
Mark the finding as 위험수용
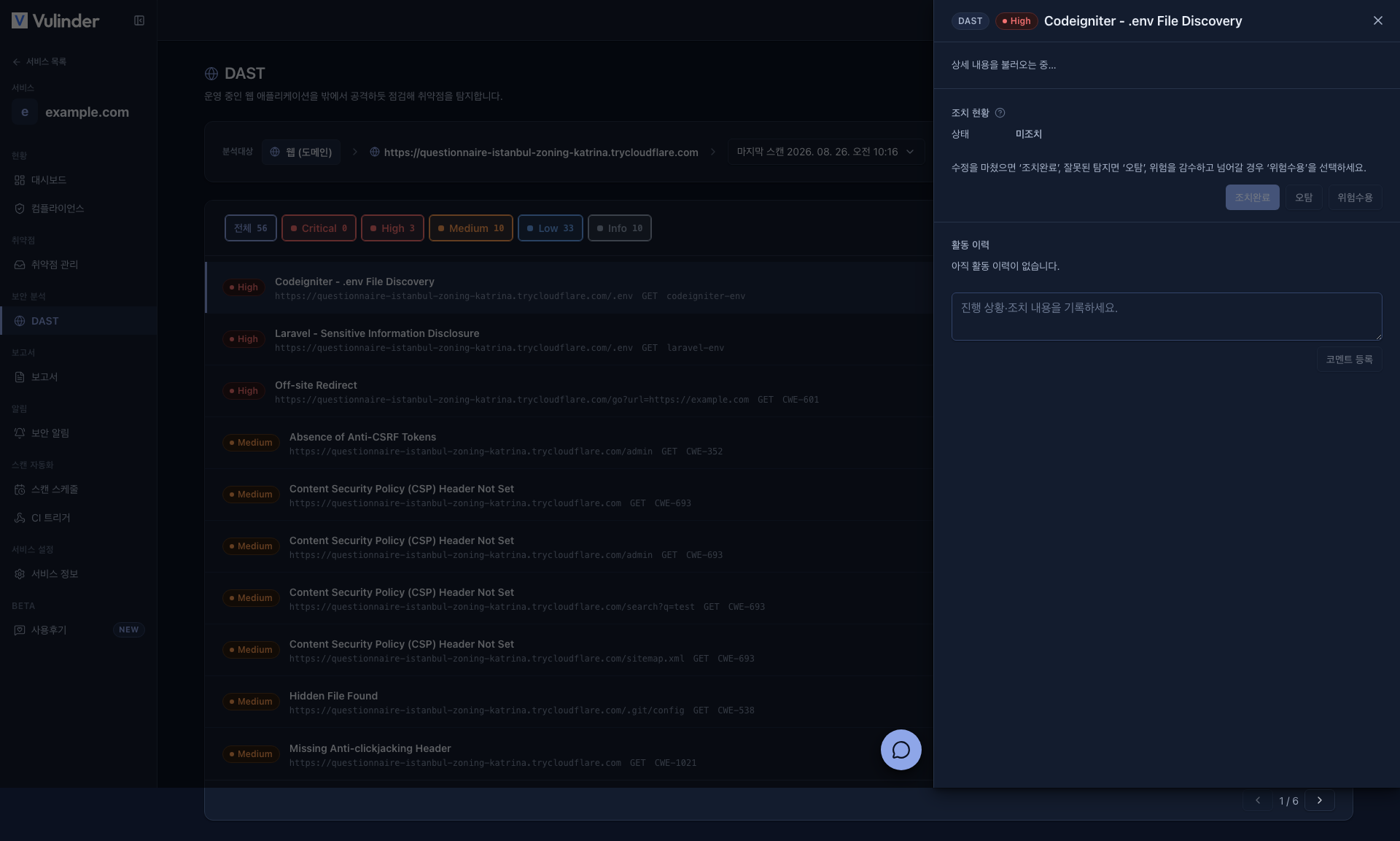pos(1355,198)
